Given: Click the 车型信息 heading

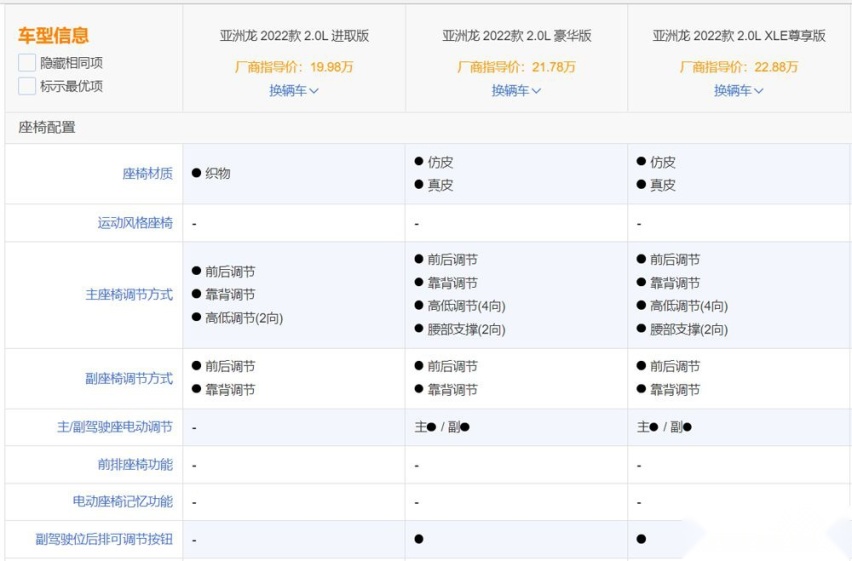Looking at the screenshot, I should (x=53, y=35).
